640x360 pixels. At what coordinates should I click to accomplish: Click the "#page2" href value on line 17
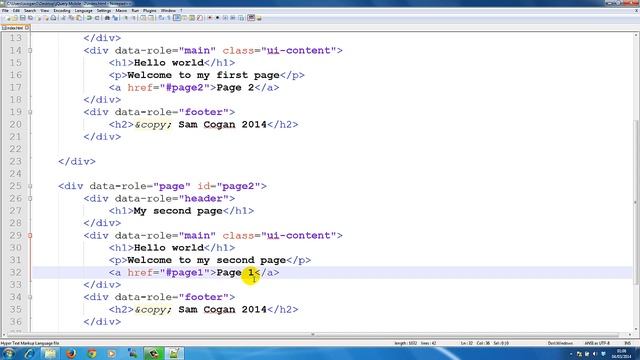coord(184,87)
